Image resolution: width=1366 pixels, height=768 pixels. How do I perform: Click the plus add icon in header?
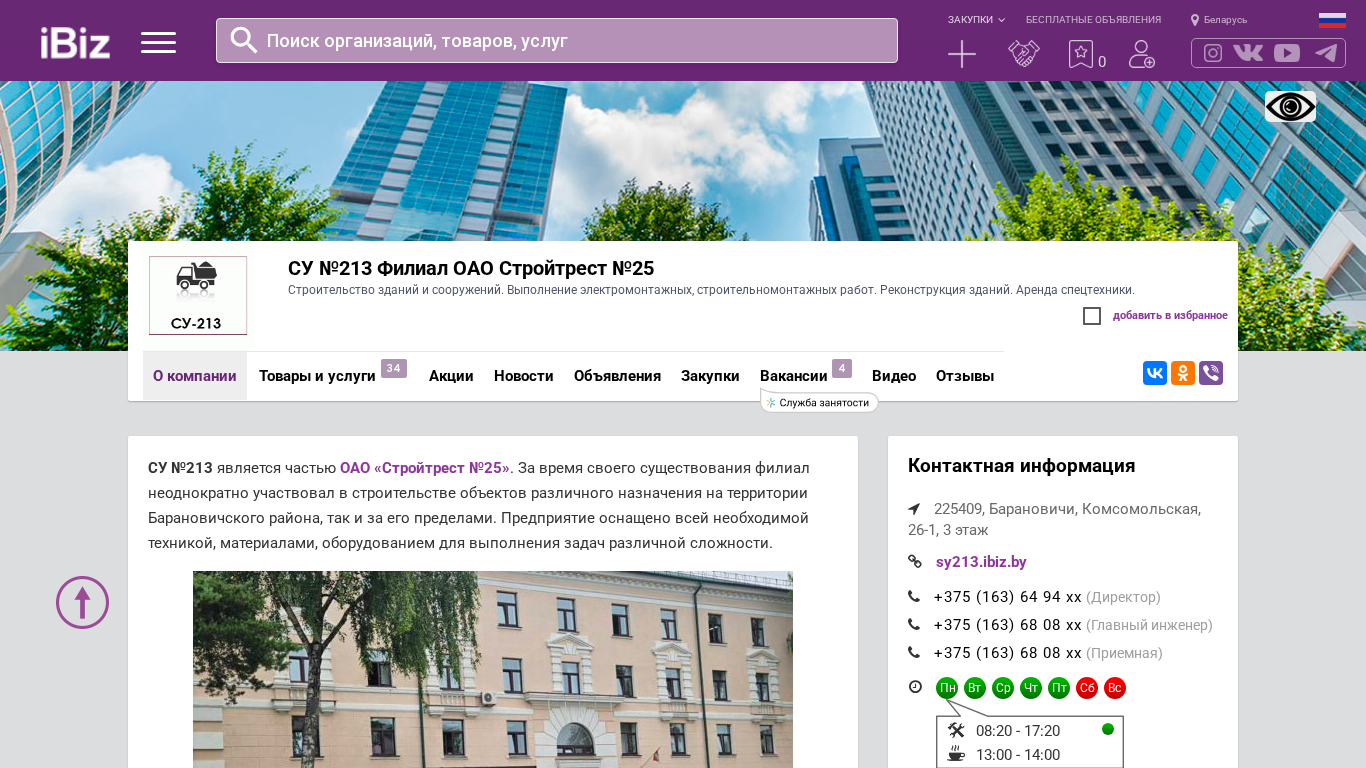[x=962, y=54]
